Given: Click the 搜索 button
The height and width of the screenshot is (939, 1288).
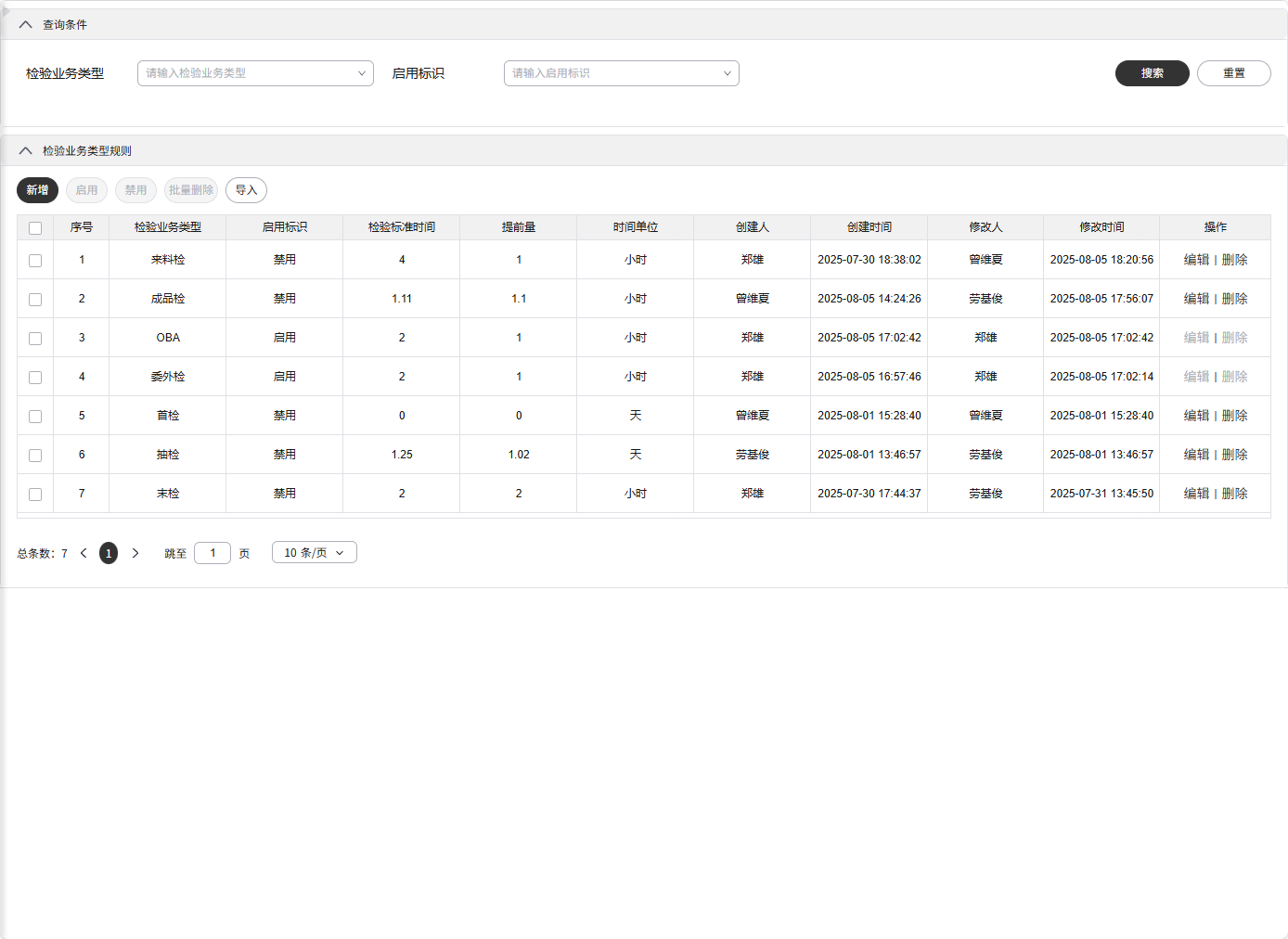Looking at the screenshot, I should 1152,73.
